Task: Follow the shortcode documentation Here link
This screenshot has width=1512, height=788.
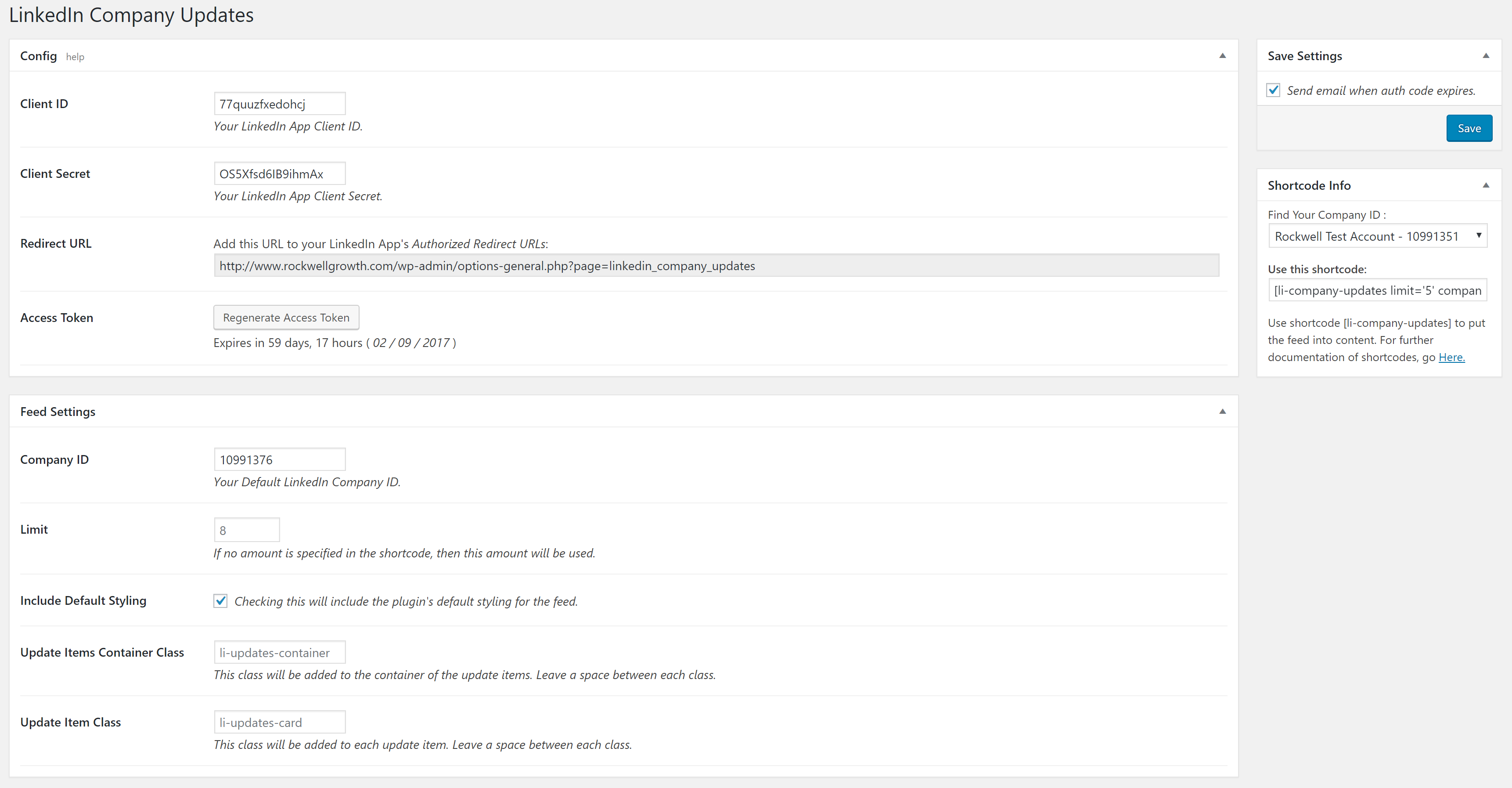Action: pos(1451,357)
